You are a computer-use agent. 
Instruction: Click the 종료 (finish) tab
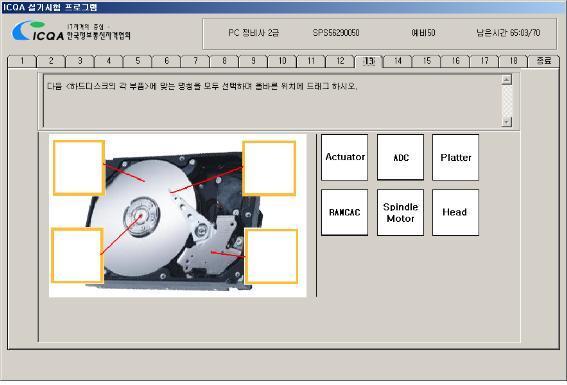(544, 61)
